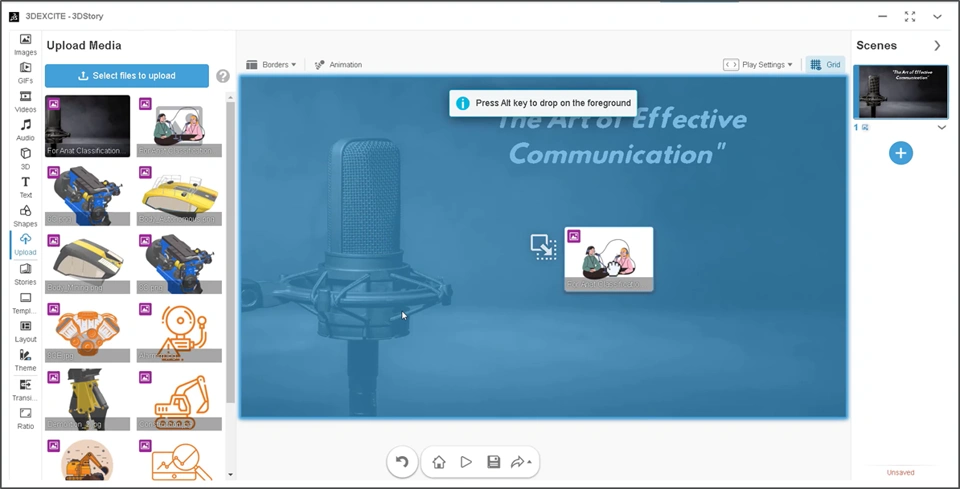Open the Transitions panel
Image resolution: width=960 pixels, height=489 pixels.
[25, 389]
